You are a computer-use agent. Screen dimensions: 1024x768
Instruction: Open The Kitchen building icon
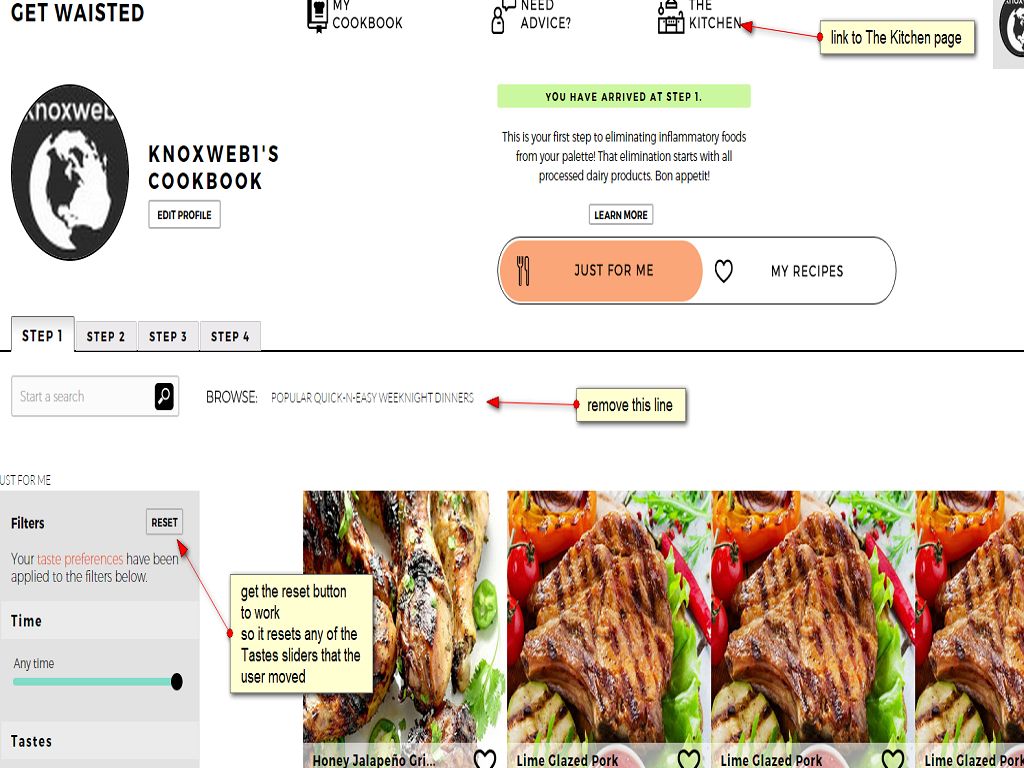pyautogui.click(x=670, y=17)
